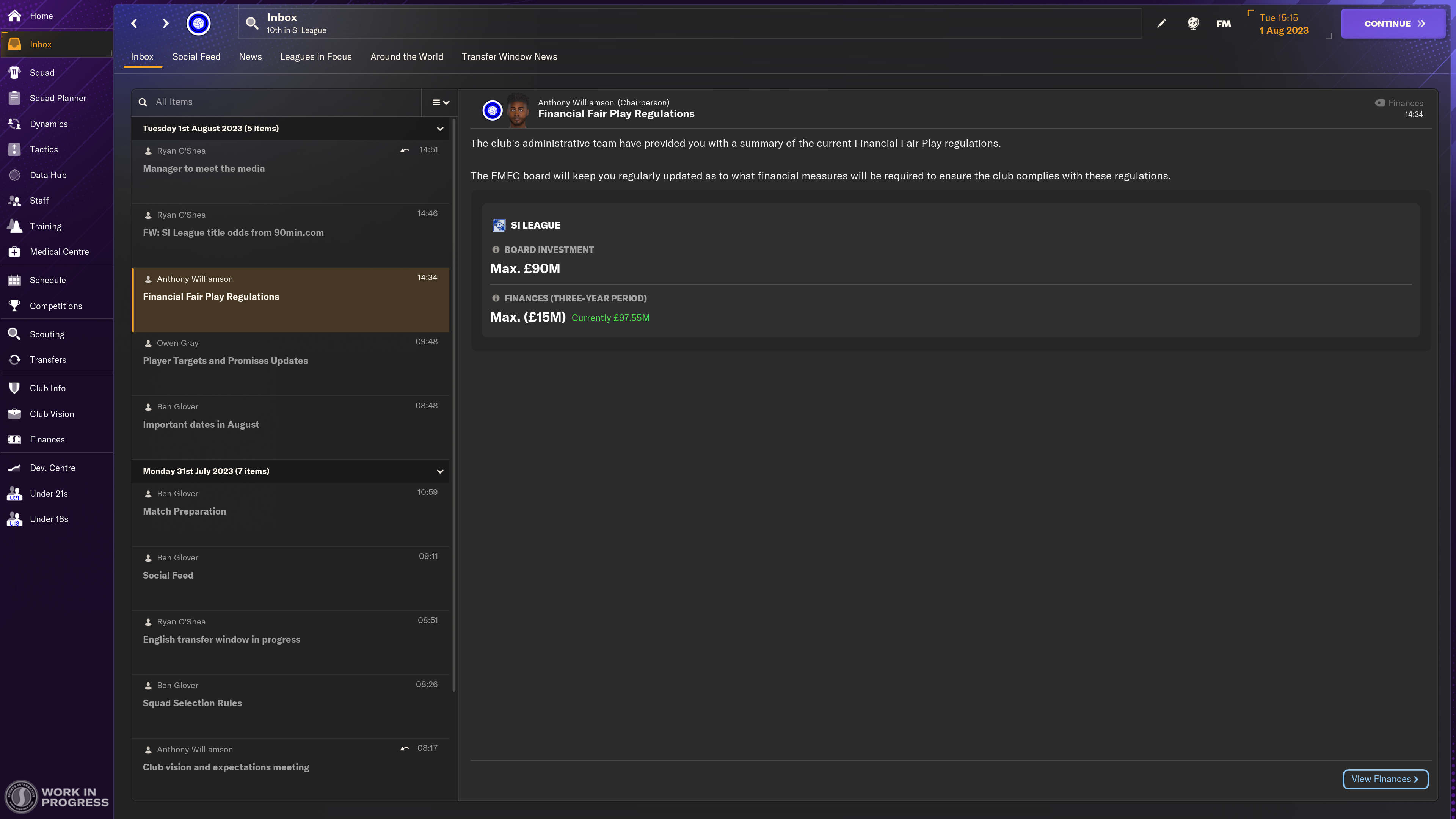Open inbox list filter dropdown
Image resolution: width=1456 pixels, height=819 pixels.
point(440,102)
